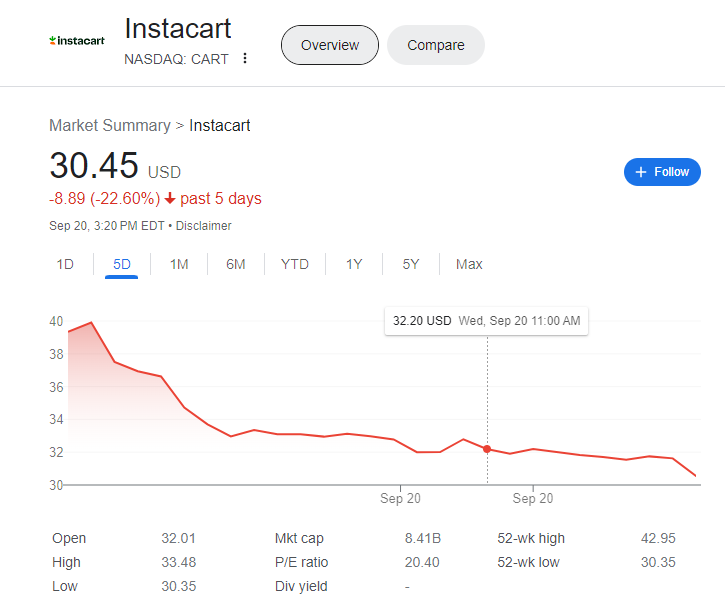The image size is (725, 608).
Task: Open the Disclaimer link
Action: [203, 226]
